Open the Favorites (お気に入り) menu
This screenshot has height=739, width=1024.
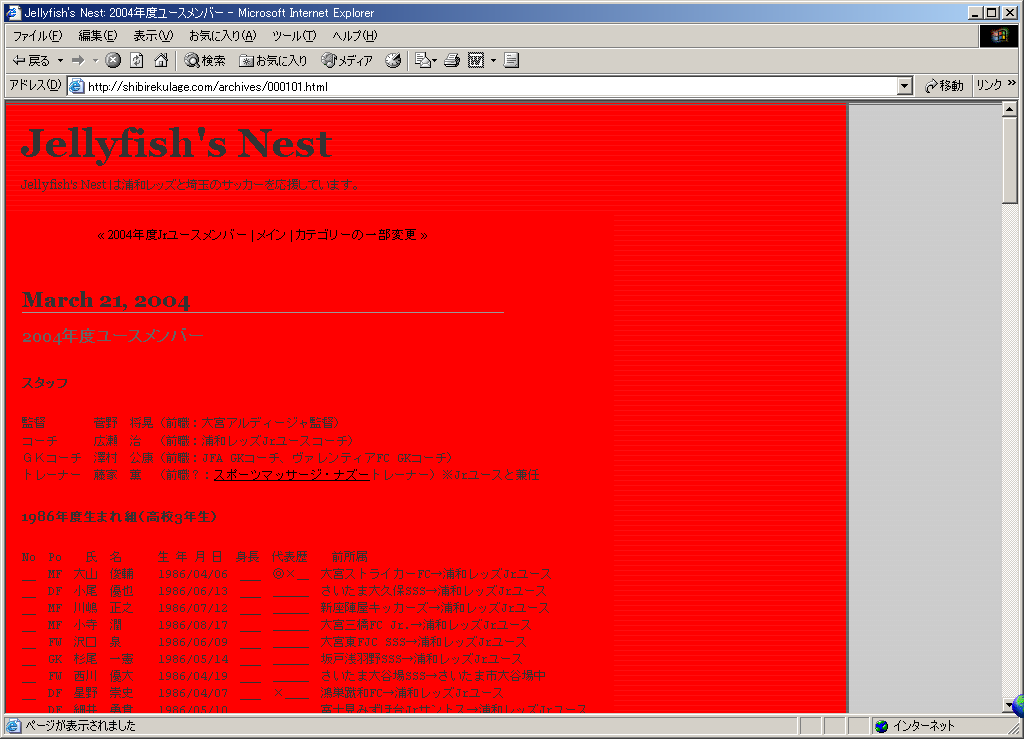[x=223, y=36]
